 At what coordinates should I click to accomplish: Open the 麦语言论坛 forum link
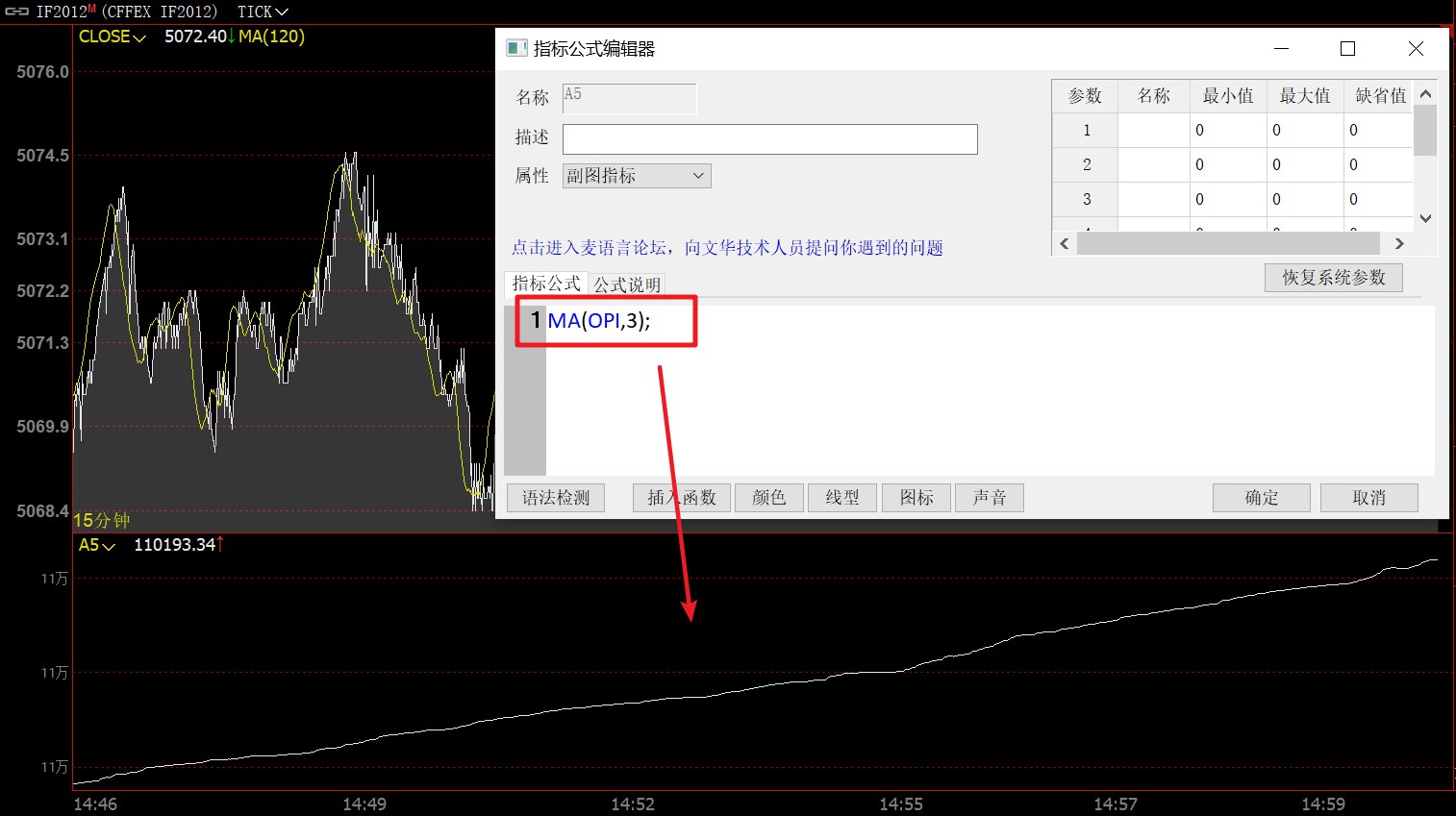click(726, 248)
